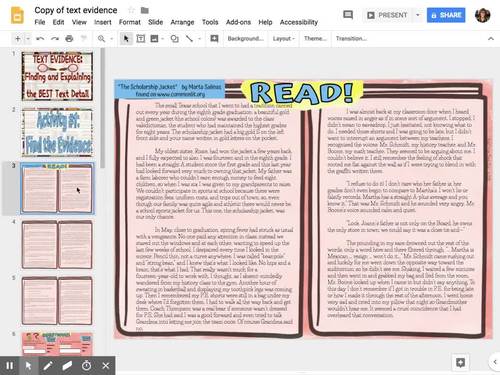Image resolution: width=500 pixels, height=375 pixels.
Task: Click the blue SHARE button
Action: point(446,15)
